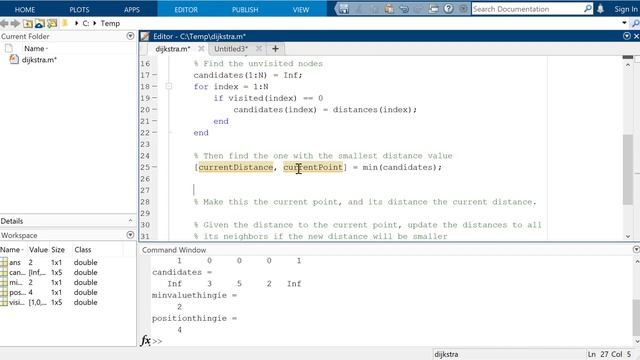Open the VIEW ribbon tab

(x=301, y=9)
